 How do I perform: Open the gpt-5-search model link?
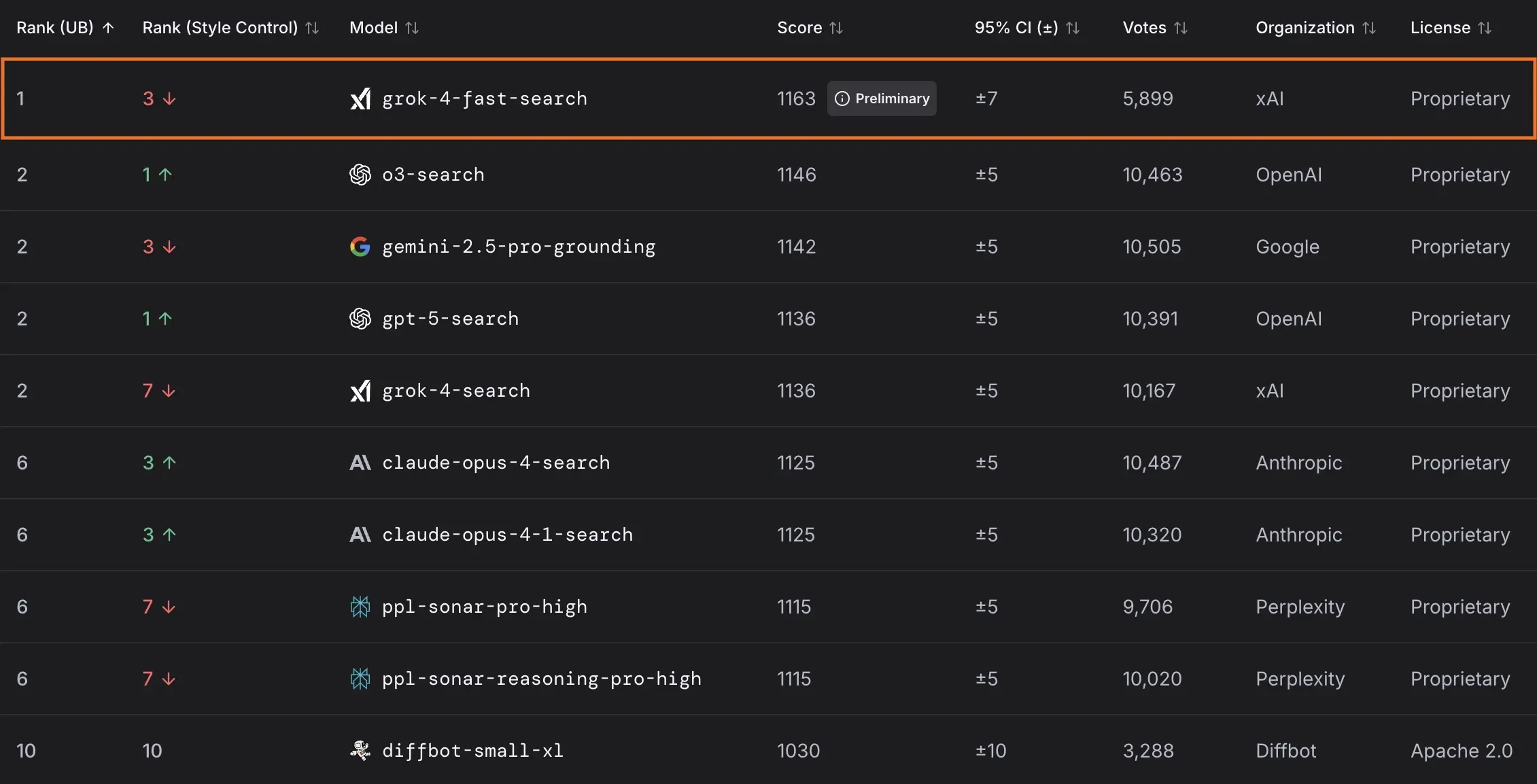(450, 319)
